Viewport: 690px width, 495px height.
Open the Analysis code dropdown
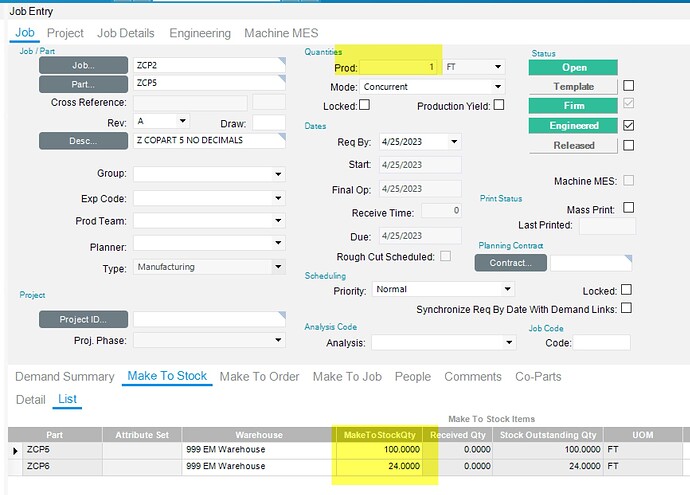click(509, 342)
